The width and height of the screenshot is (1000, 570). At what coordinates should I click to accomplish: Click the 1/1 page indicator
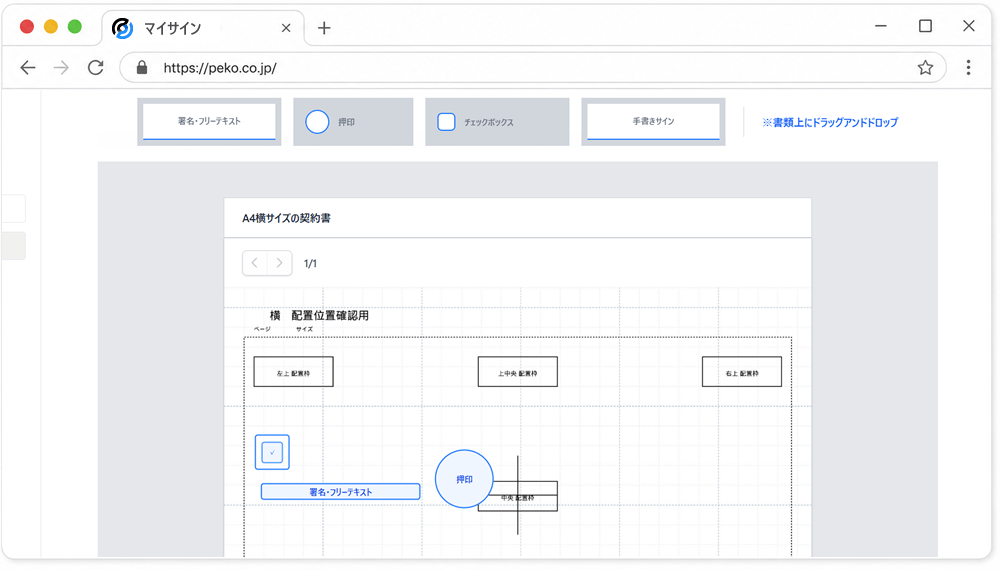(310, 264)
